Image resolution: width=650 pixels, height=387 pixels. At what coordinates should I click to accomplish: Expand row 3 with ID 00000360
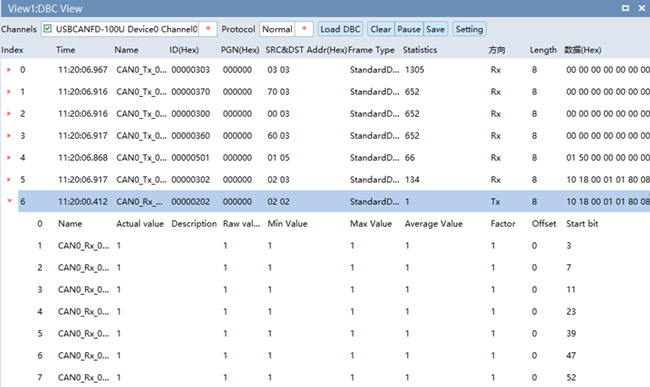(9, 135)
